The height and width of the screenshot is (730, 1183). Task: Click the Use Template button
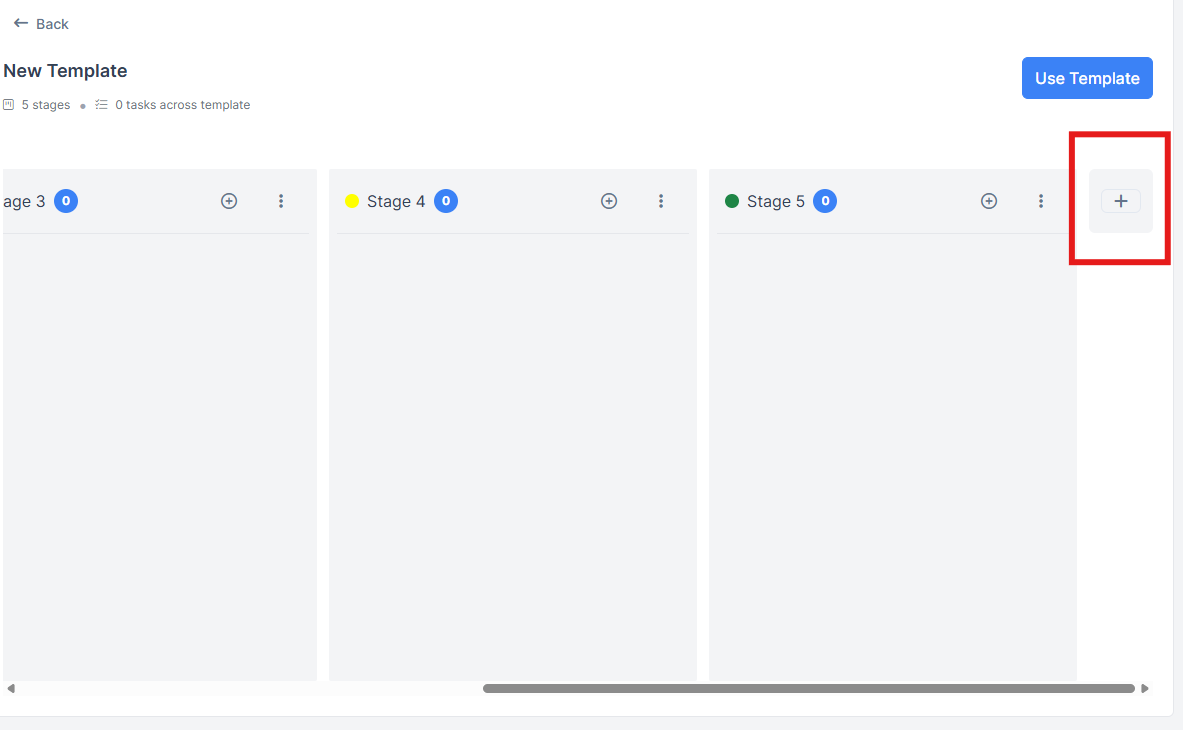coord(1087,78)
